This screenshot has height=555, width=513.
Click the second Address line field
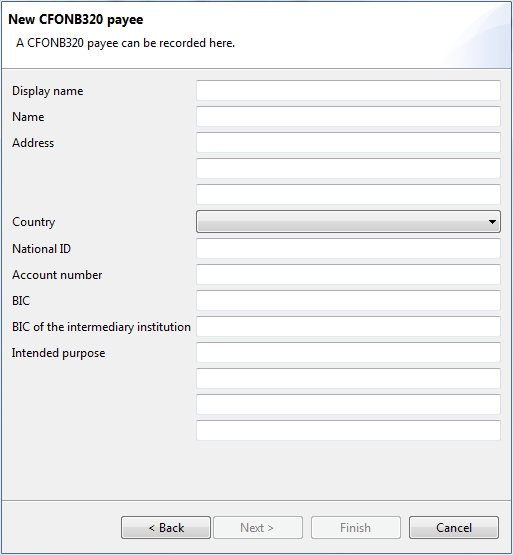(348, 168)
